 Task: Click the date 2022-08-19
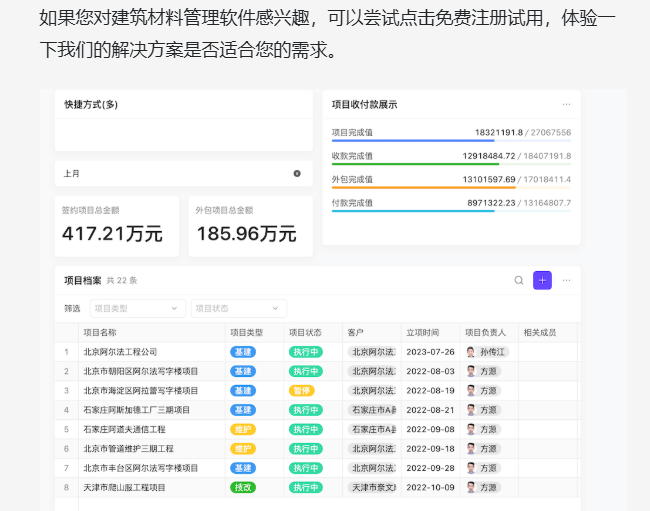tap(430, 391)
